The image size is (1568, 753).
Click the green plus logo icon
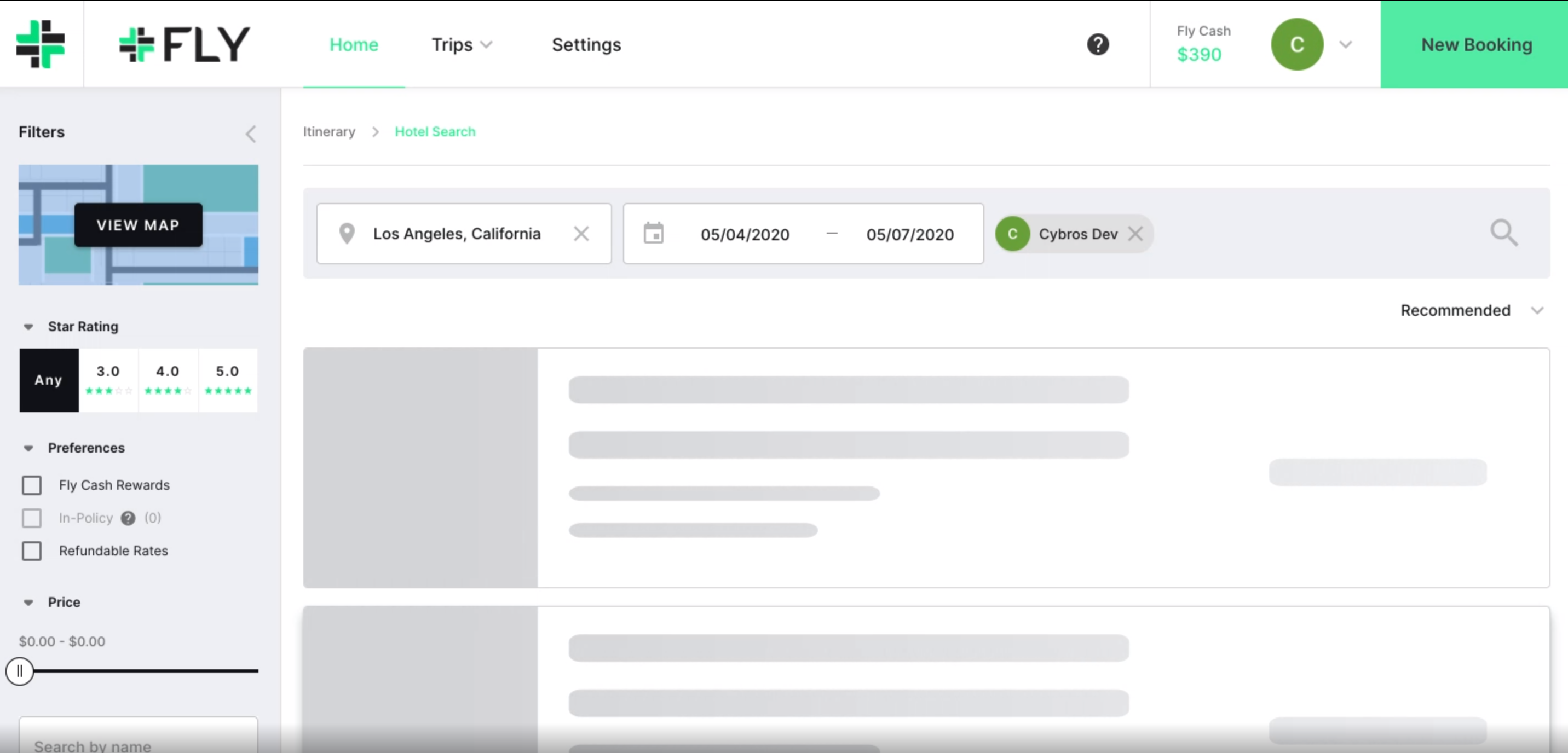[x=40, y=44]
